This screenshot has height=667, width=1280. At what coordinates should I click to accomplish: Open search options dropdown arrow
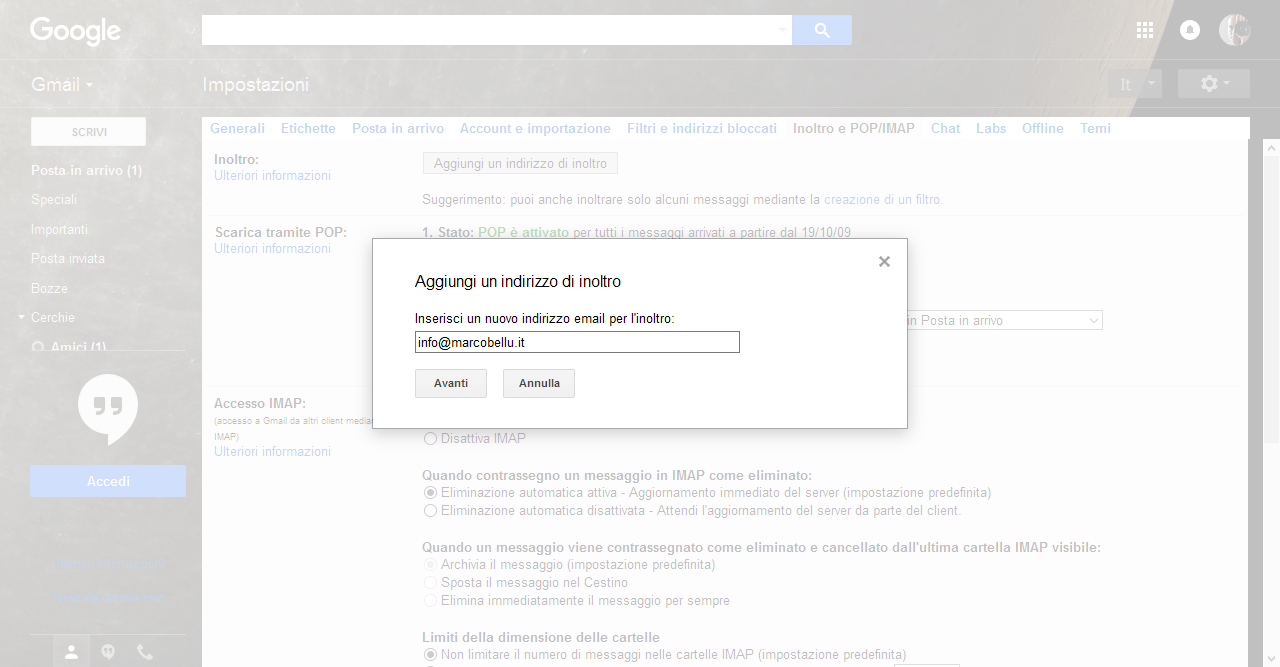[x=782, y=30]
